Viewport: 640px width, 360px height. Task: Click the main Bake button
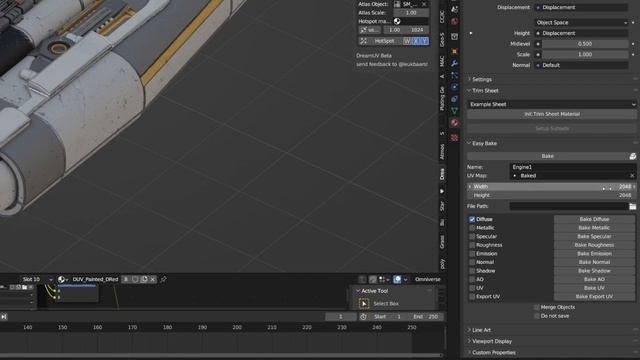(x=547, y=156)
